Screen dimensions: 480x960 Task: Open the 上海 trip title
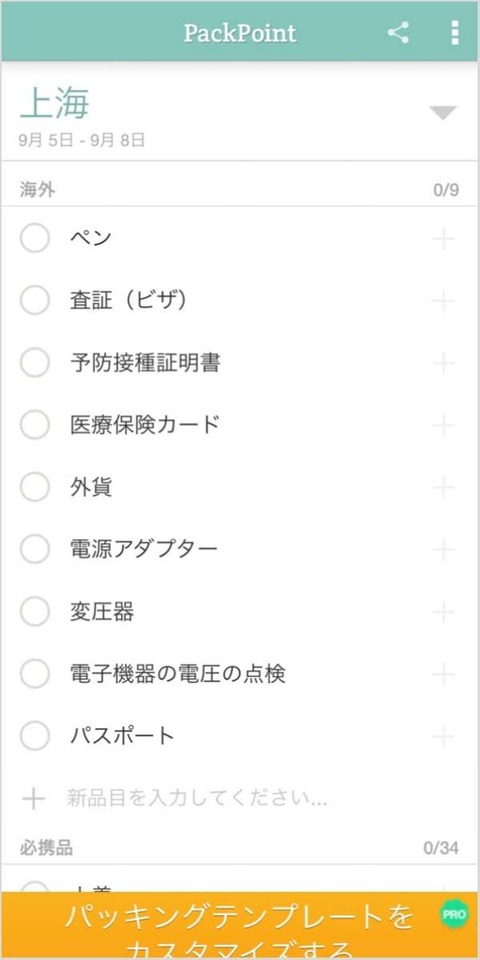[x=54, y=103]
